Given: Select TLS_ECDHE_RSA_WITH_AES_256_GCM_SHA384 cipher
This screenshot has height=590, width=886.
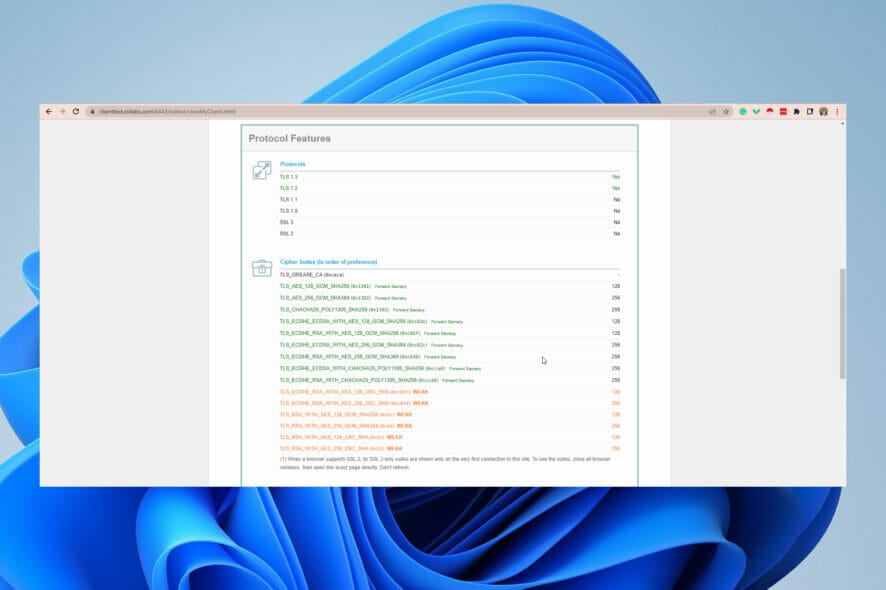Looking at the screenshot, I should (x=450, y=357).
